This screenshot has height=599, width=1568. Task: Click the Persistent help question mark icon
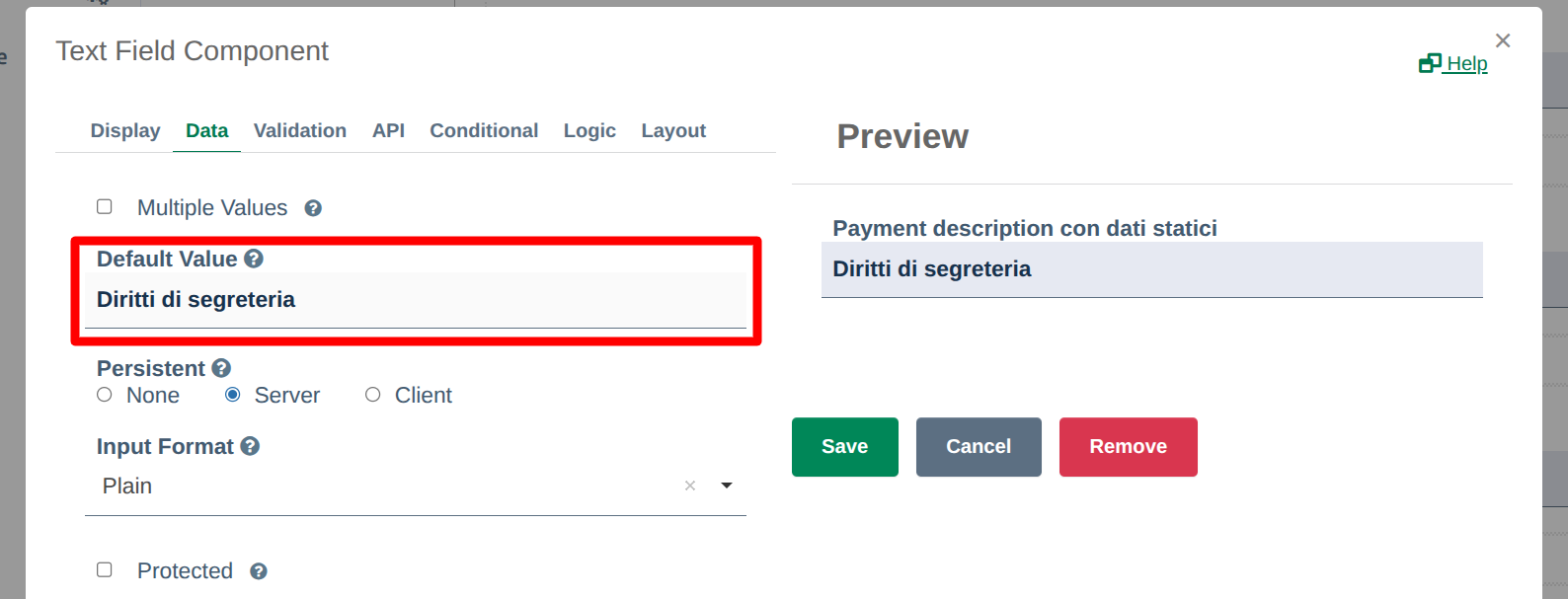pos(221,368)
